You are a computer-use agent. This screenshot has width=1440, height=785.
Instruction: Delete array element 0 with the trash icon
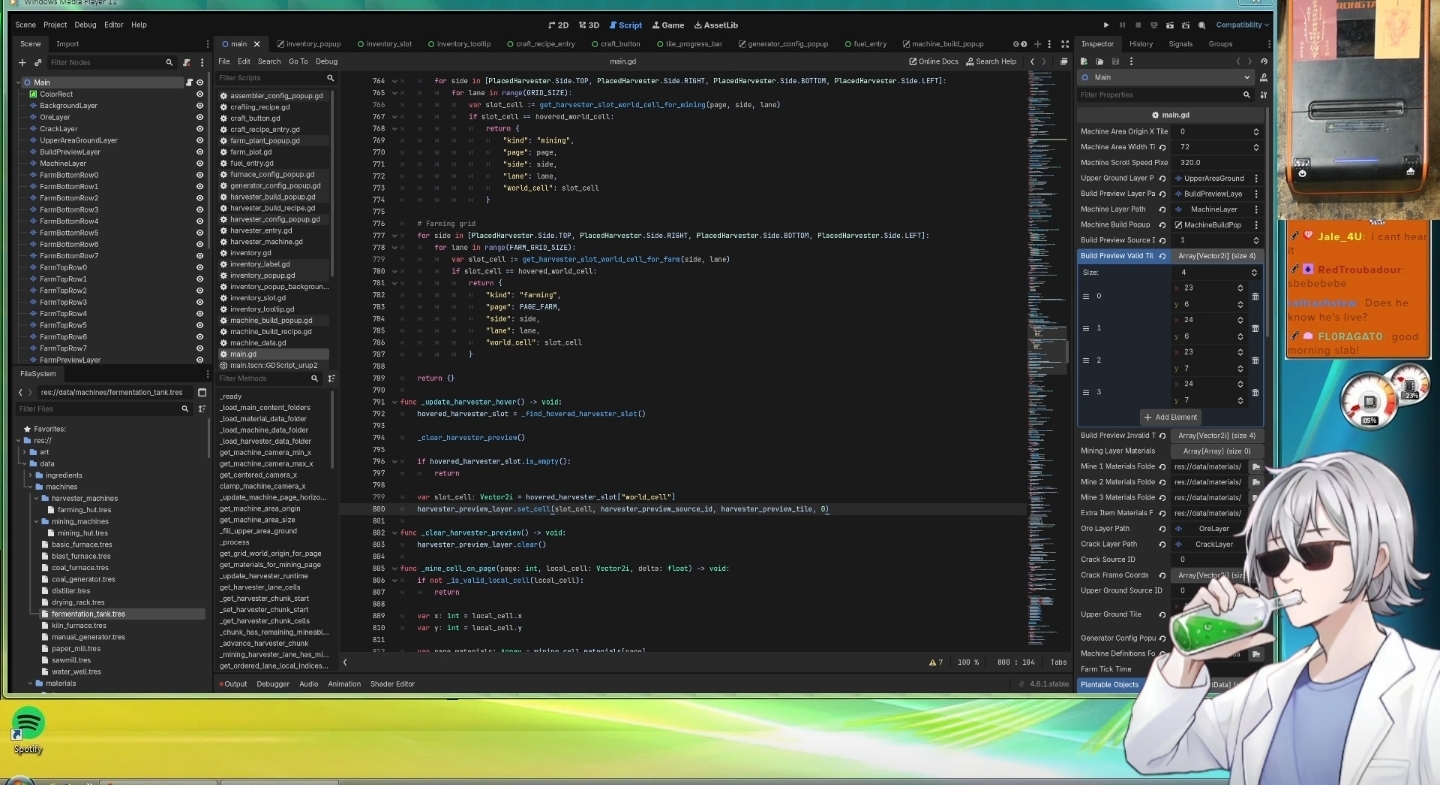(1255, 296)
